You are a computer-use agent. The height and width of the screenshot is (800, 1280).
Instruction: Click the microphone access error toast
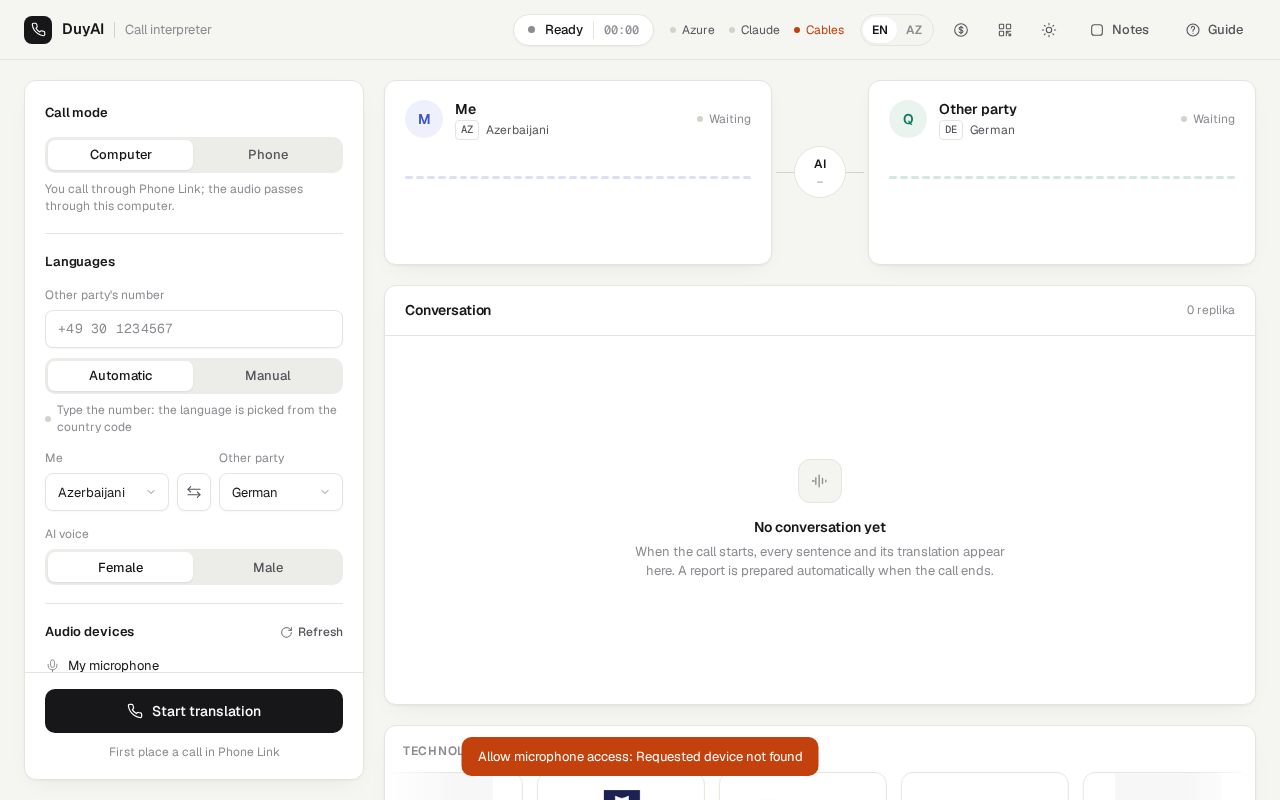(x=640, y=757)
